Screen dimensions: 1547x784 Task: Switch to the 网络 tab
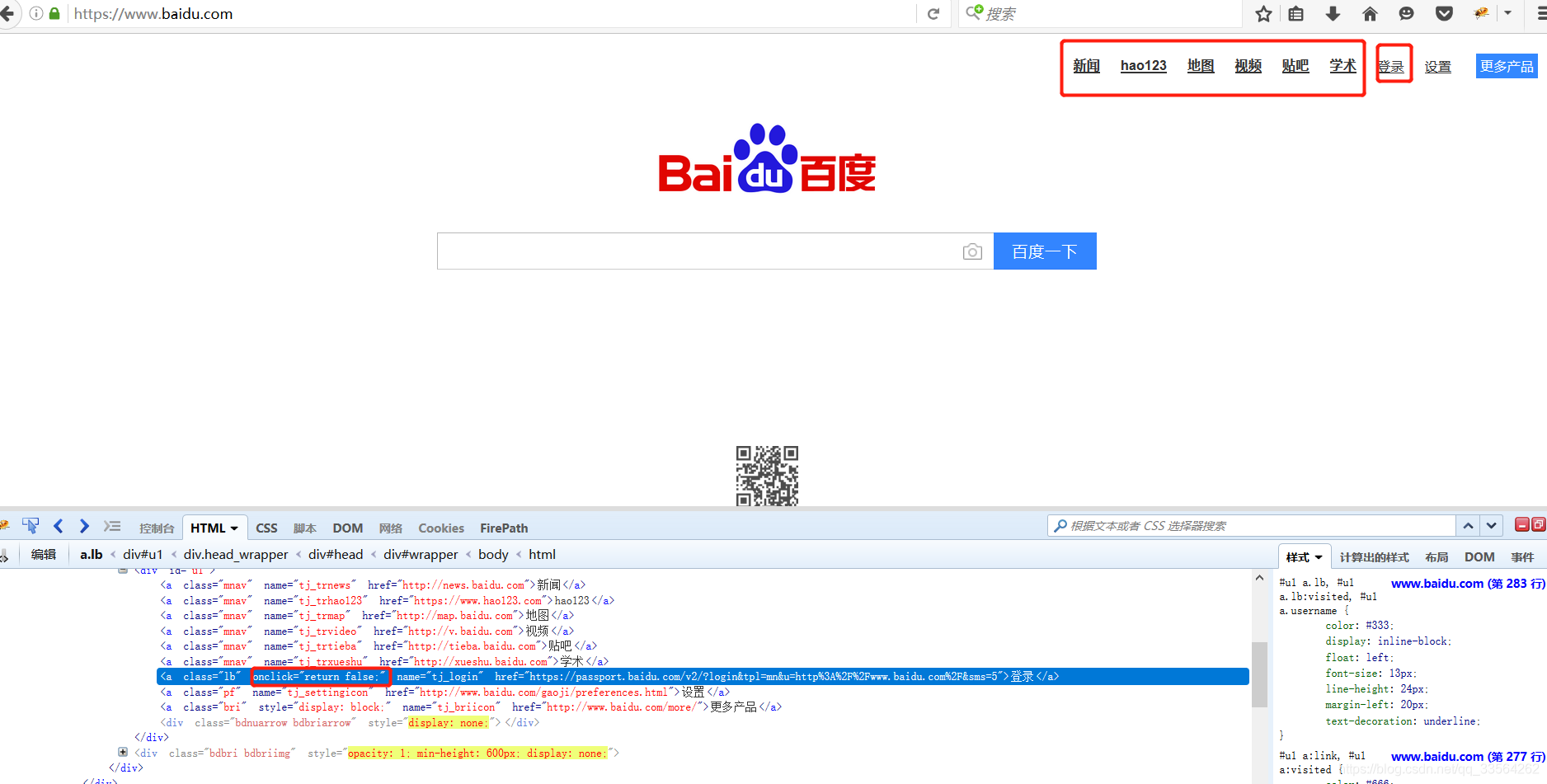(x=391, y=528)
